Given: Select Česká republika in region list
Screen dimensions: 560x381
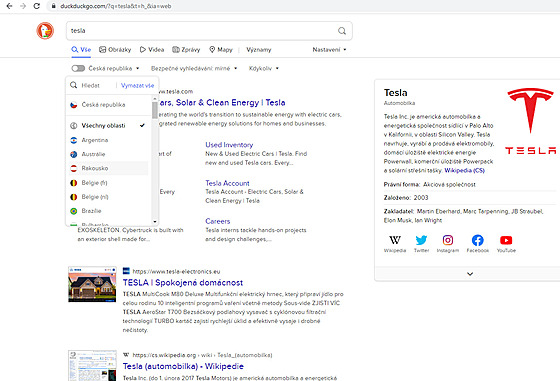Looking at the screenshot, I should pyautogui.click(x=109, y=105).
